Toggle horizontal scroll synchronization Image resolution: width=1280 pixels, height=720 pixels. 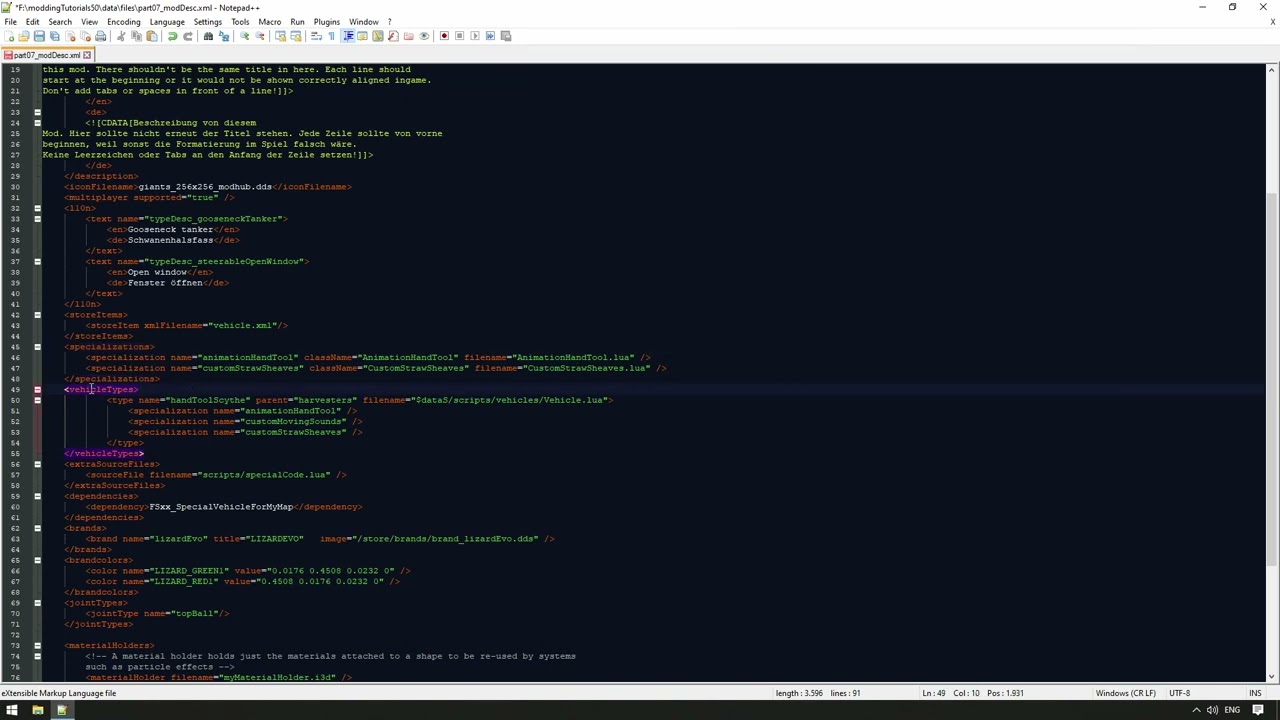coord(295,36)
